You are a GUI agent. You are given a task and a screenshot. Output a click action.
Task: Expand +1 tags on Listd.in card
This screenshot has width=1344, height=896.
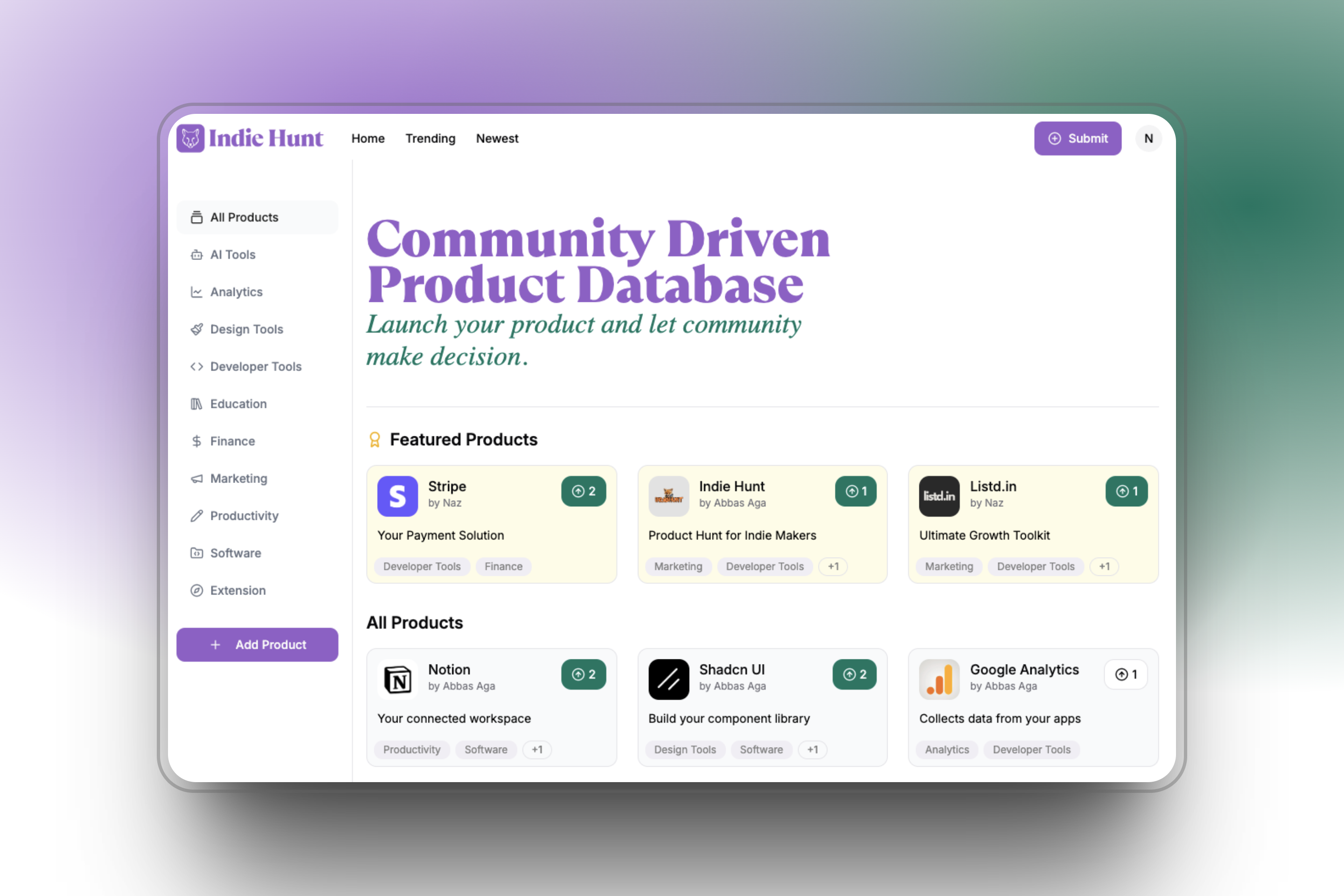pyautogui.click(x=1104, y=566)
